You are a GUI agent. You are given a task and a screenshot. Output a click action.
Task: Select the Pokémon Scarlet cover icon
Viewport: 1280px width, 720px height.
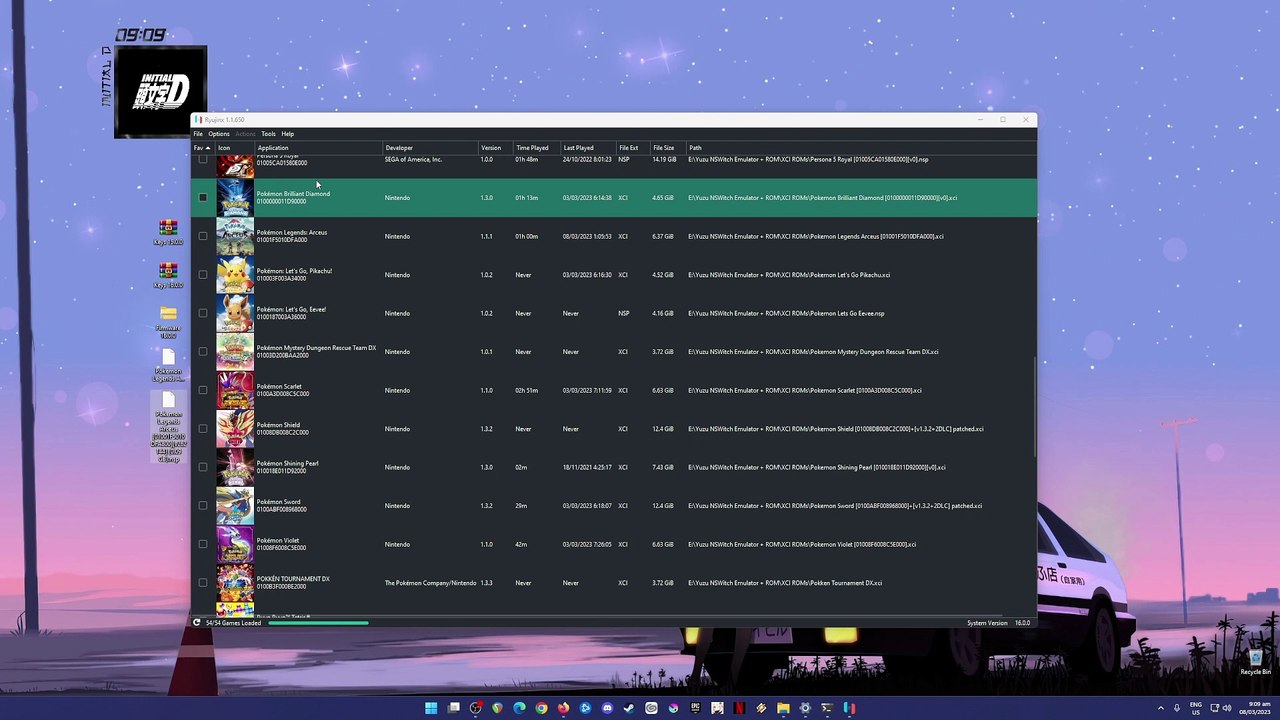235,390
